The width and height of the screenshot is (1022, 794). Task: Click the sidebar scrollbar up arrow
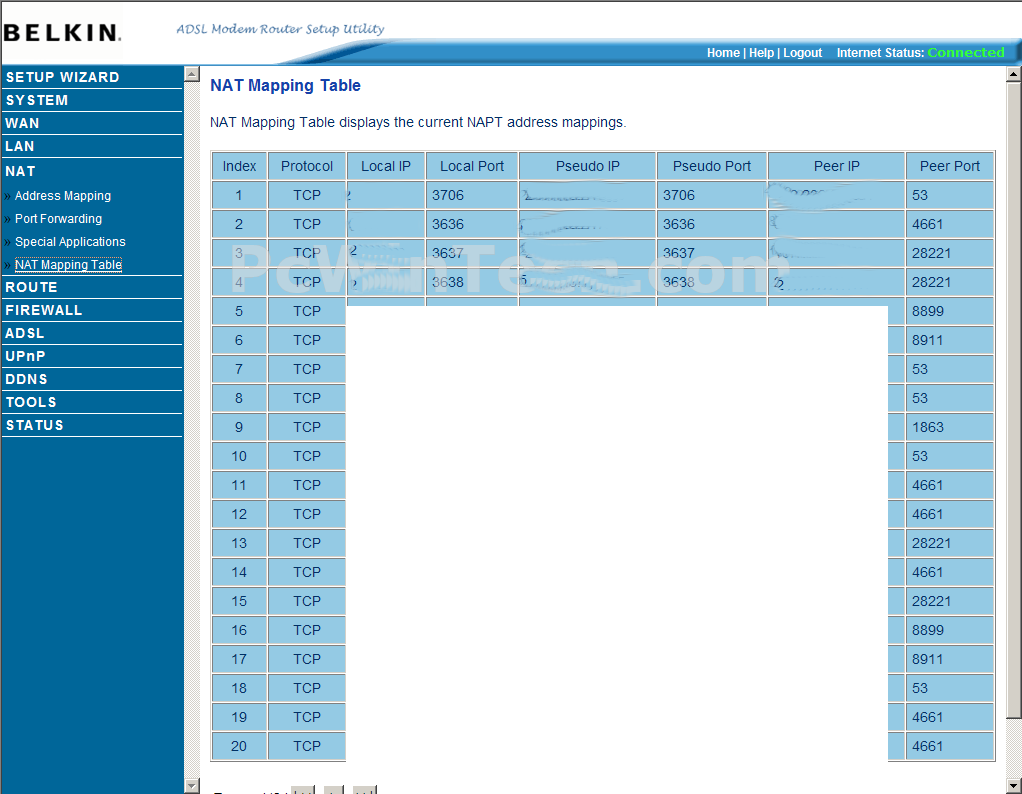pyautogui.click(x=192, y=74)
